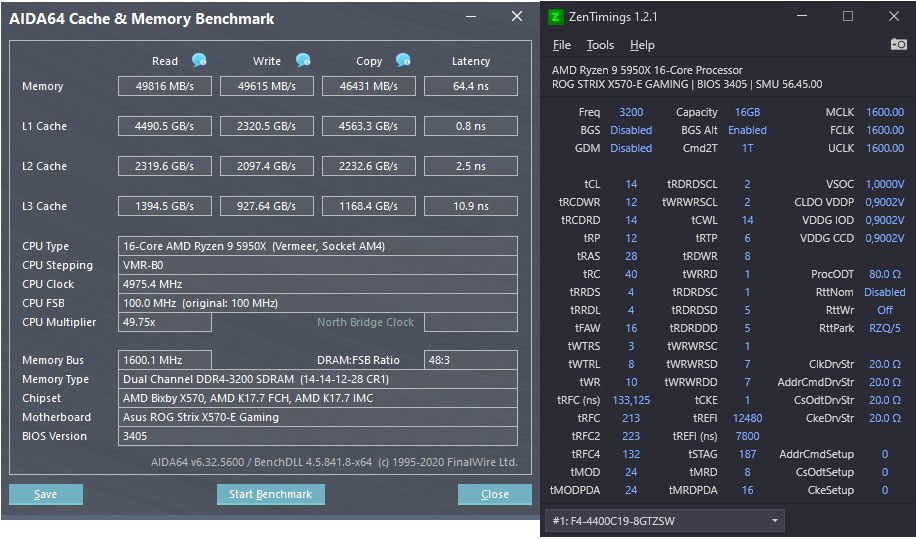The width and height of the screenshot is (916, 539).
Task: Click the CPU Type information field
Action: (x=318, y=246)
